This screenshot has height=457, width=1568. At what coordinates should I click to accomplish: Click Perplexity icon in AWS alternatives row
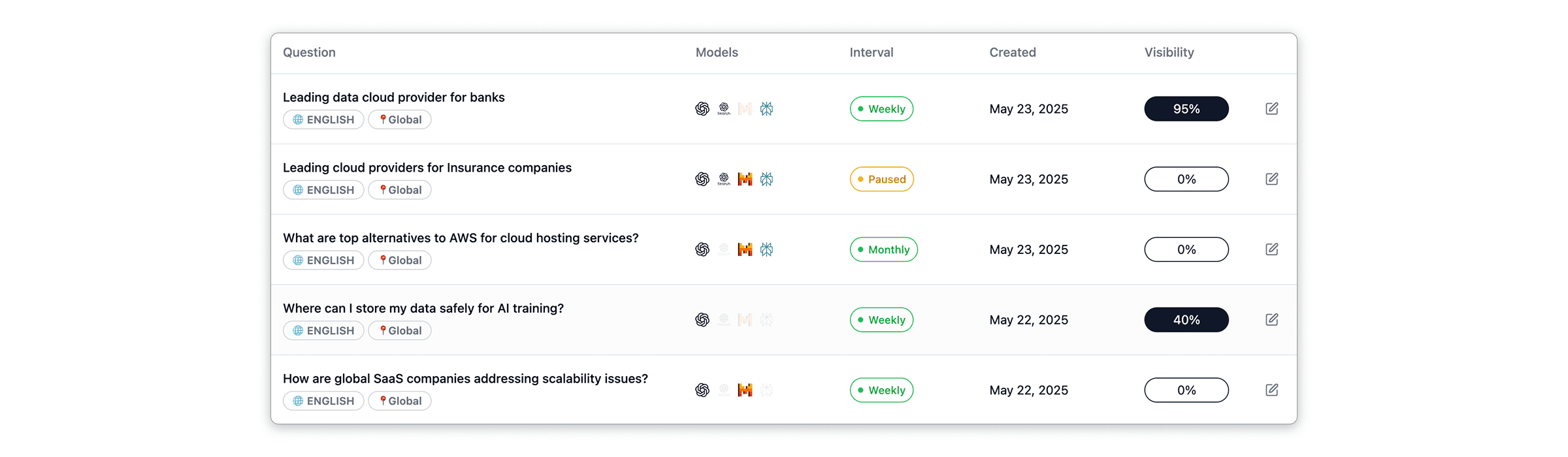766,249
